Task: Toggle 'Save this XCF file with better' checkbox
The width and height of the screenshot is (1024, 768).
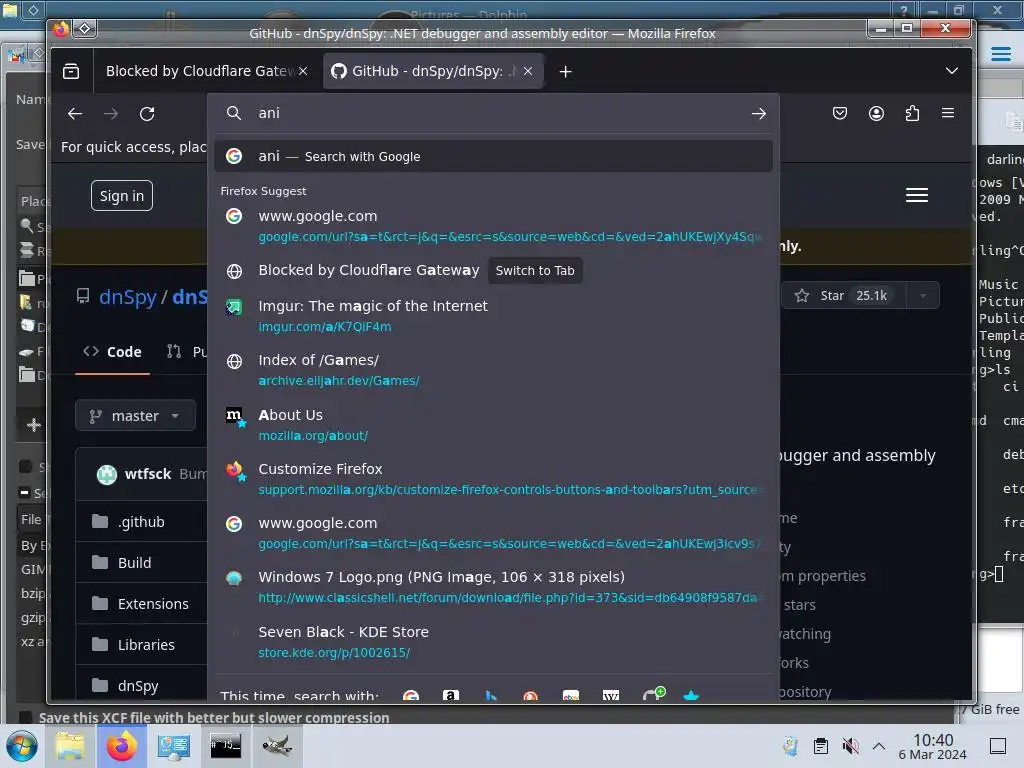Action: (25, 717)
